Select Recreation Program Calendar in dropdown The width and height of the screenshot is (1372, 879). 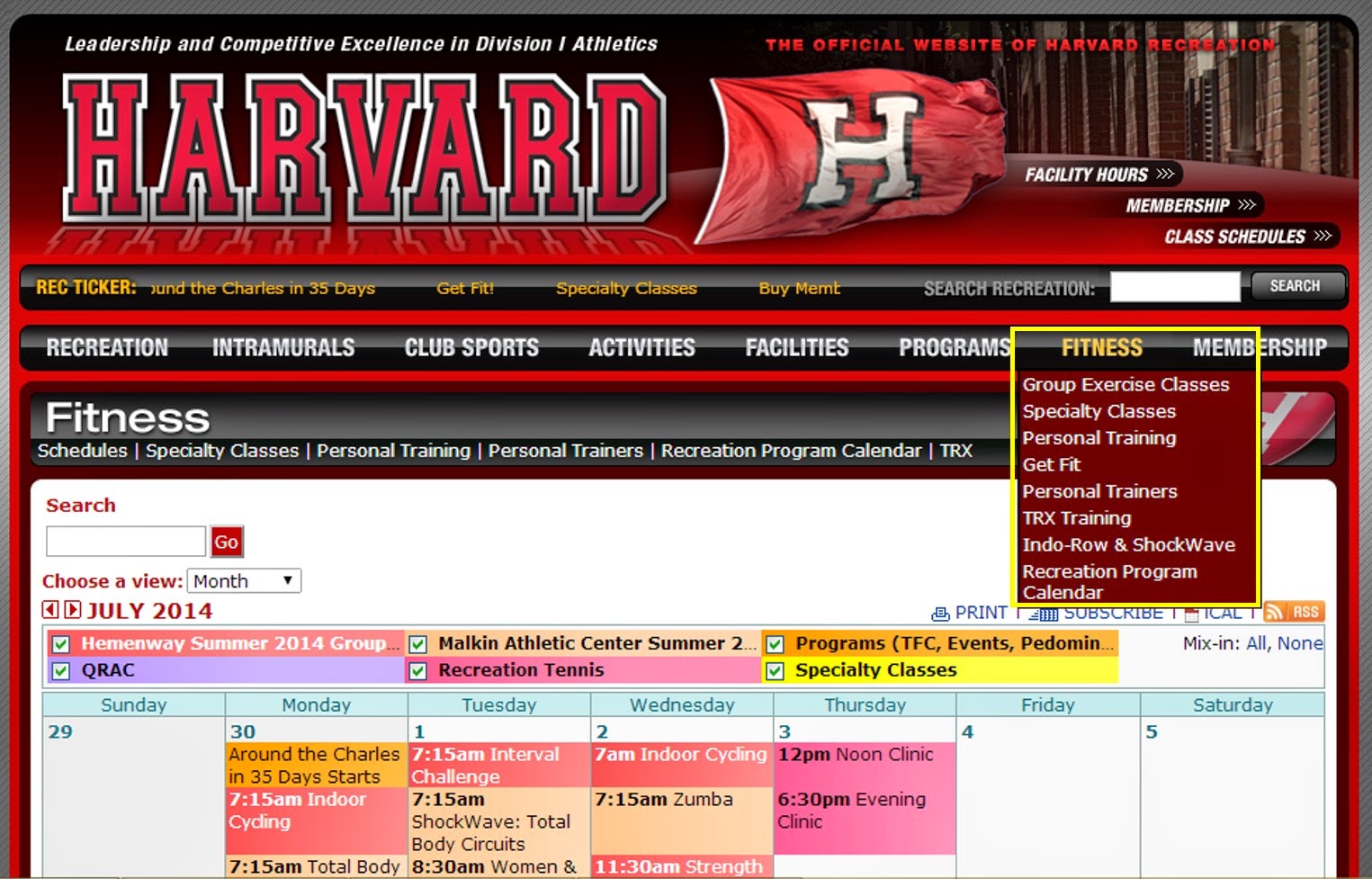[1109, 582]
